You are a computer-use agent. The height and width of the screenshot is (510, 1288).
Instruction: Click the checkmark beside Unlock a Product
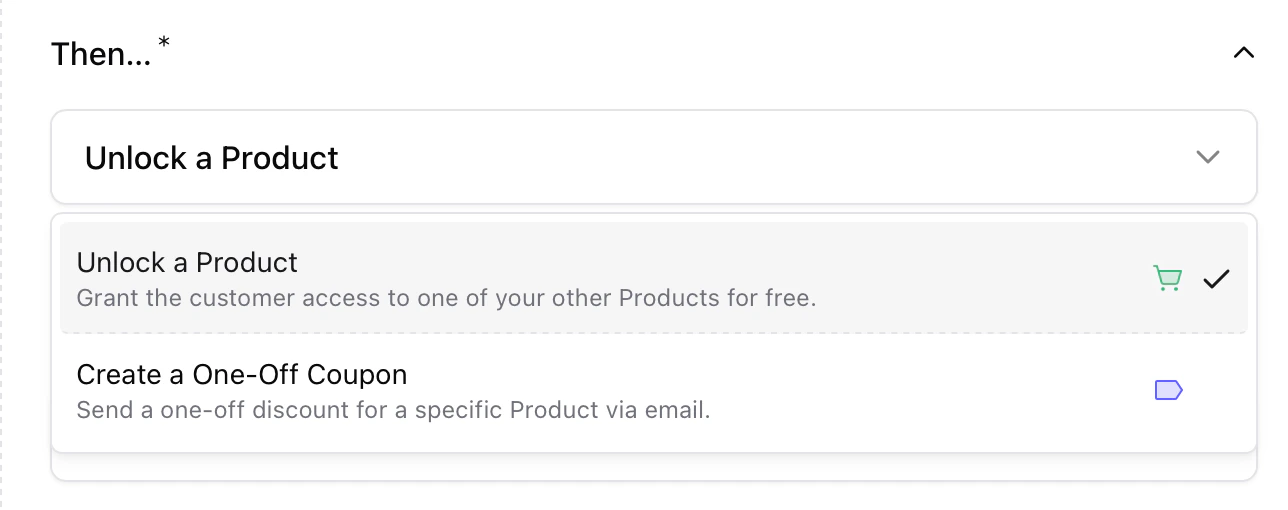tap(1216, 280)
